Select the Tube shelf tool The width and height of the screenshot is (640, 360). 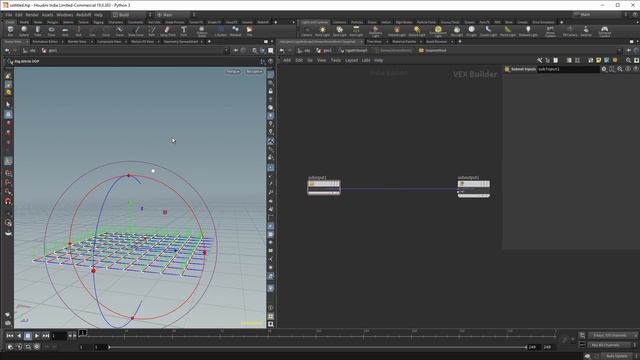(x=38, y=31)
